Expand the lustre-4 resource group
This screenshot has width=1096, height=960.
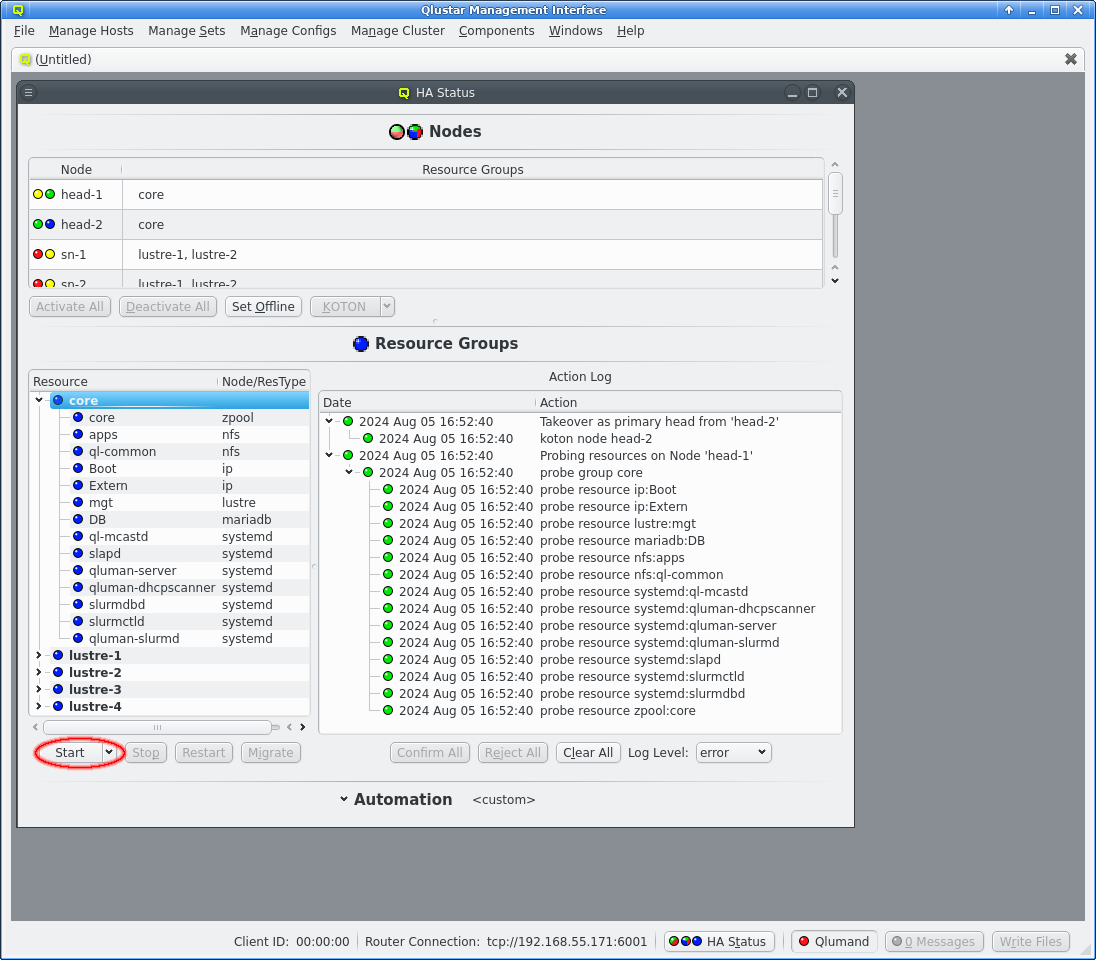point(39,706)
